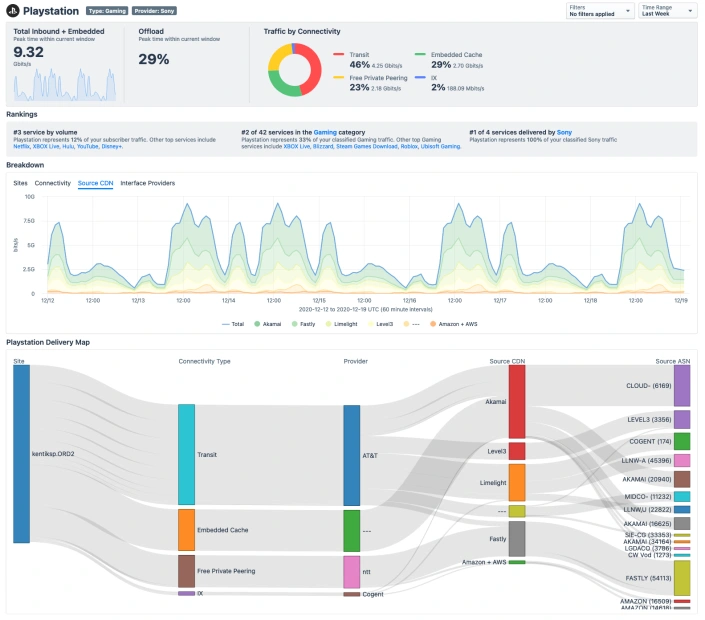
Task: Select the MIDCO- (11232) ASN node
Action: pyautogui.click(x=682, y=496)
